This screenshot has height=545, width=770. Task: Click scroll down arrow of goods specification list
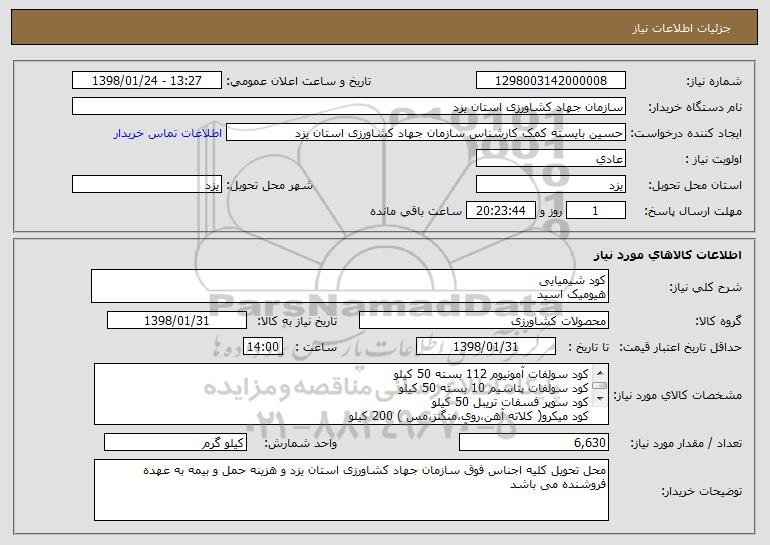point(600,399)
